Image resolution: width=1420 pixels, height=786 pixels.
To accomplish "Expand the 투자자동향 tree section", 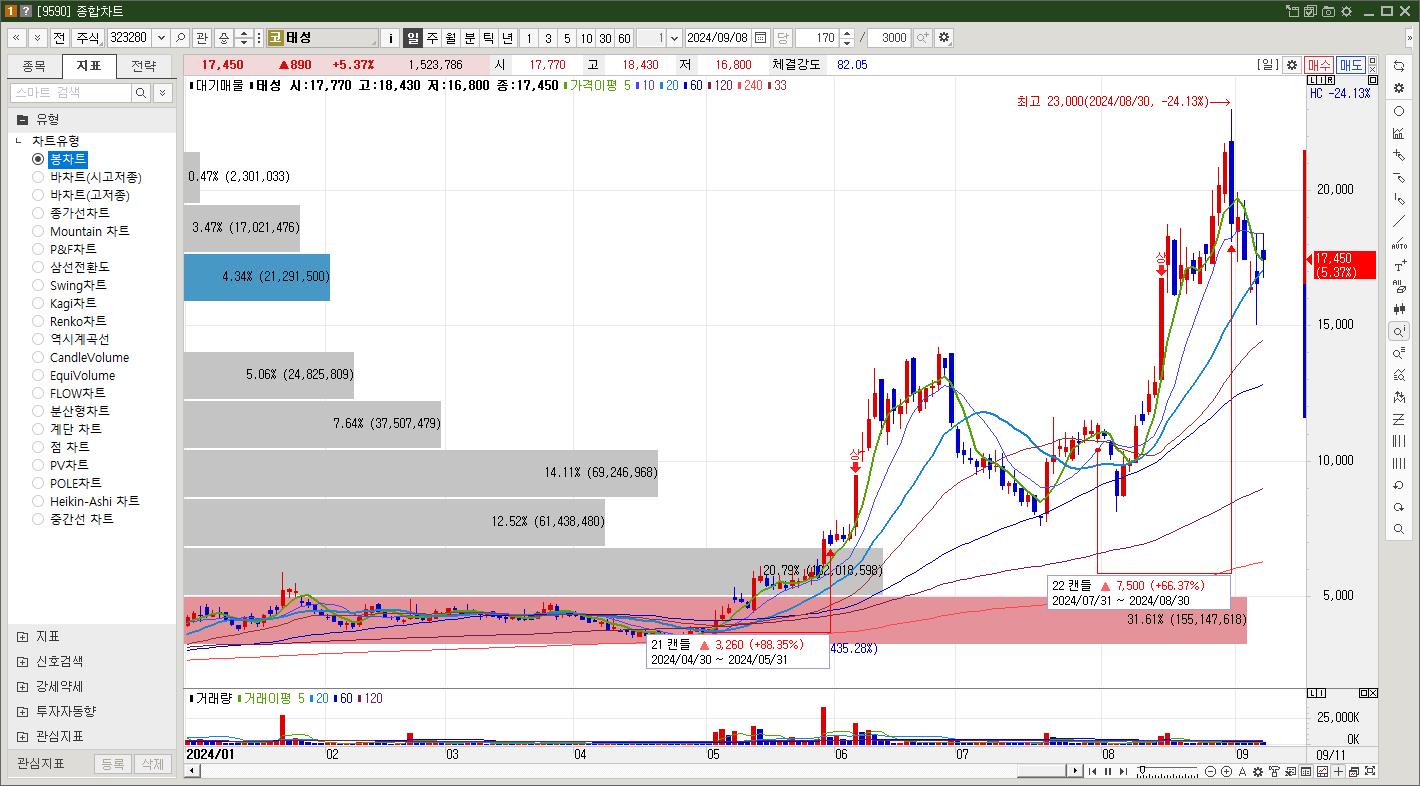I will tap(22, 711).
